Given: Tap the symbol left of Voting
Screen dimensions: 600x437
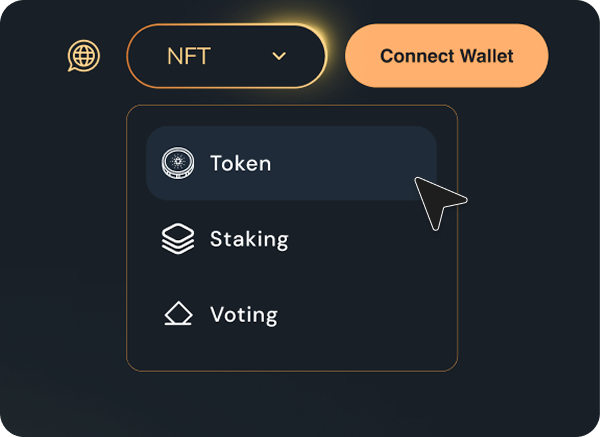Looking at the screenshot, I should pyautogui.click(x=177, y=315).
